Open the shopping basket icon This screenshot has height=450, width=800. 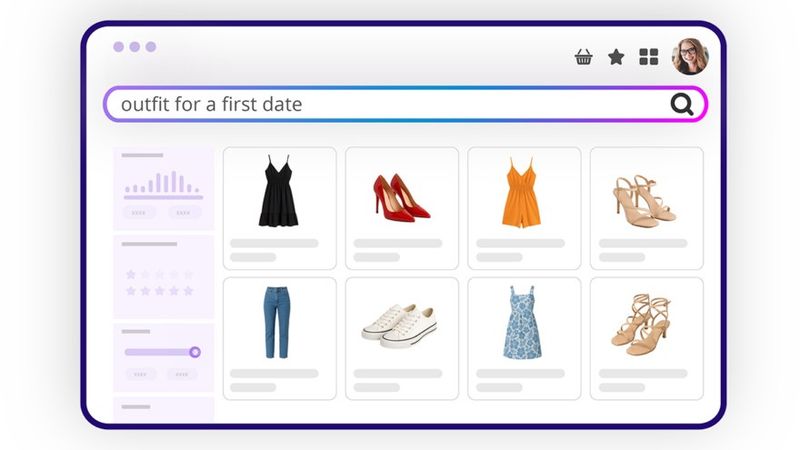pos(583,57)
